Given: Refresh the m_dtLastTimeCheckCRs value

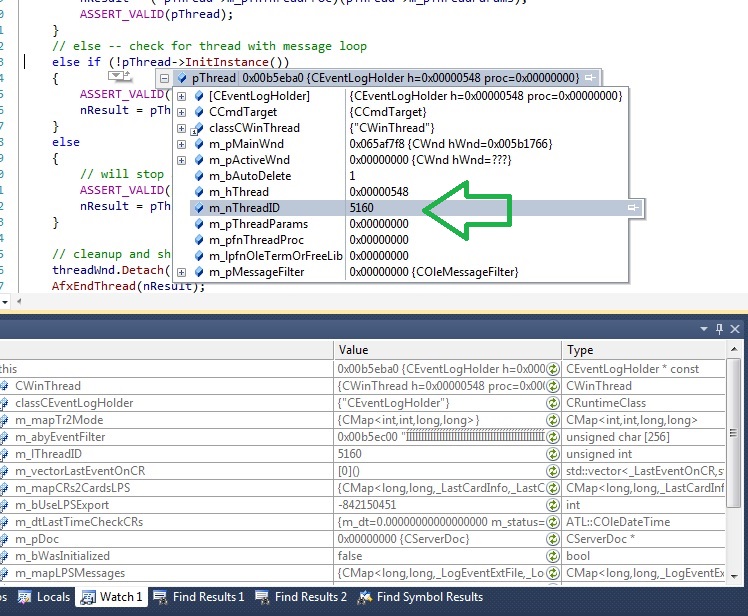Looking at the screenshot, I should (552, 522).
